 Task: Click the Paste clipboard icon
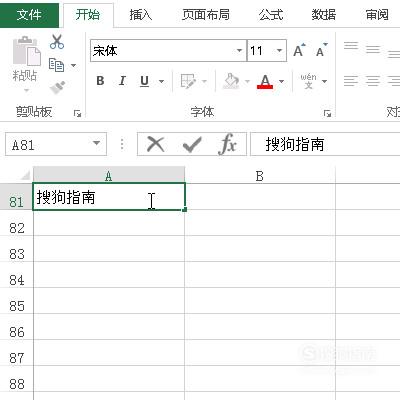tap(26, 52)
